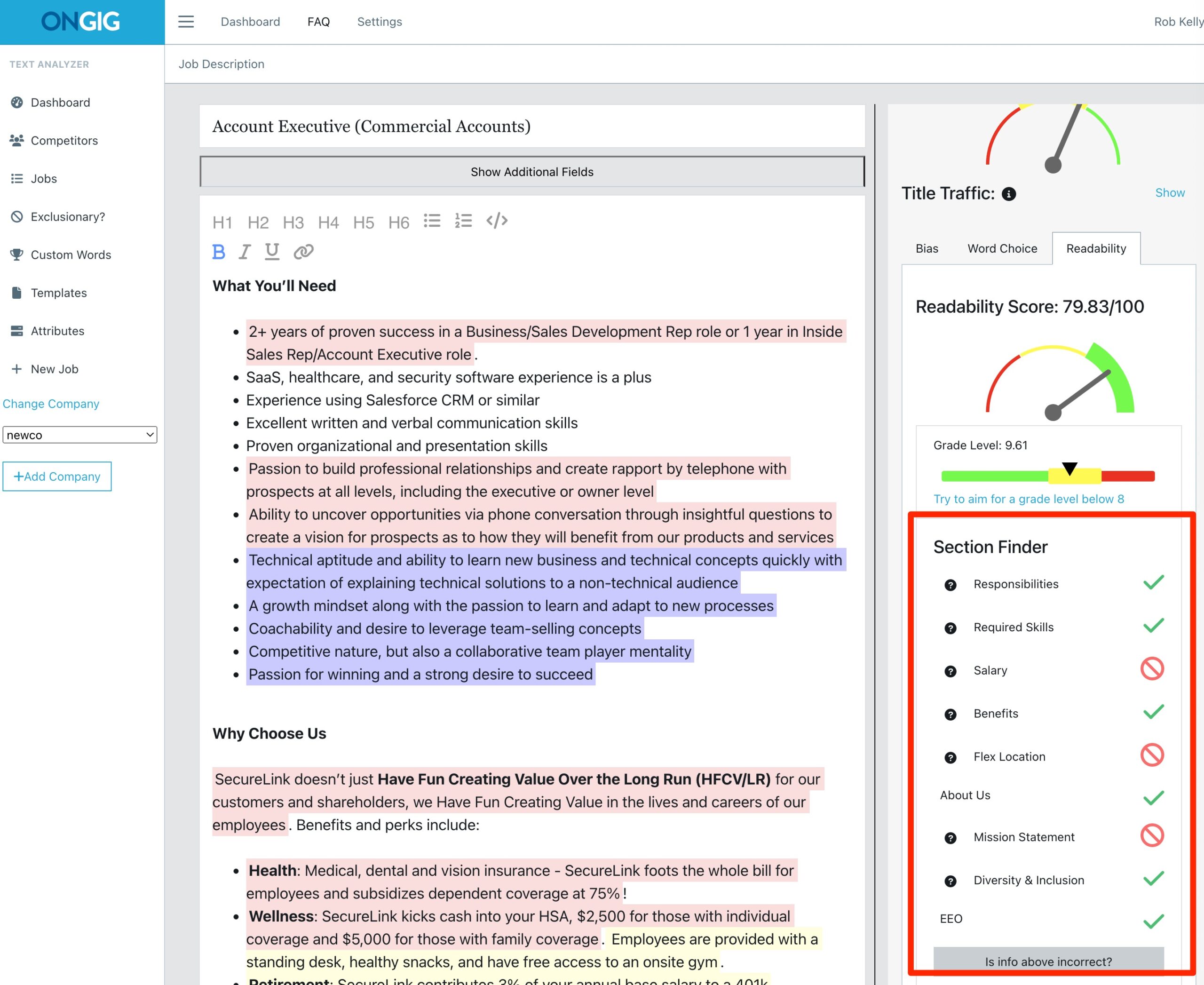The height and width of the screenshot is (985, 1204).
Task: Click 'Try to aim for a grade level below 8'
Action: (x=1028, y=499)
